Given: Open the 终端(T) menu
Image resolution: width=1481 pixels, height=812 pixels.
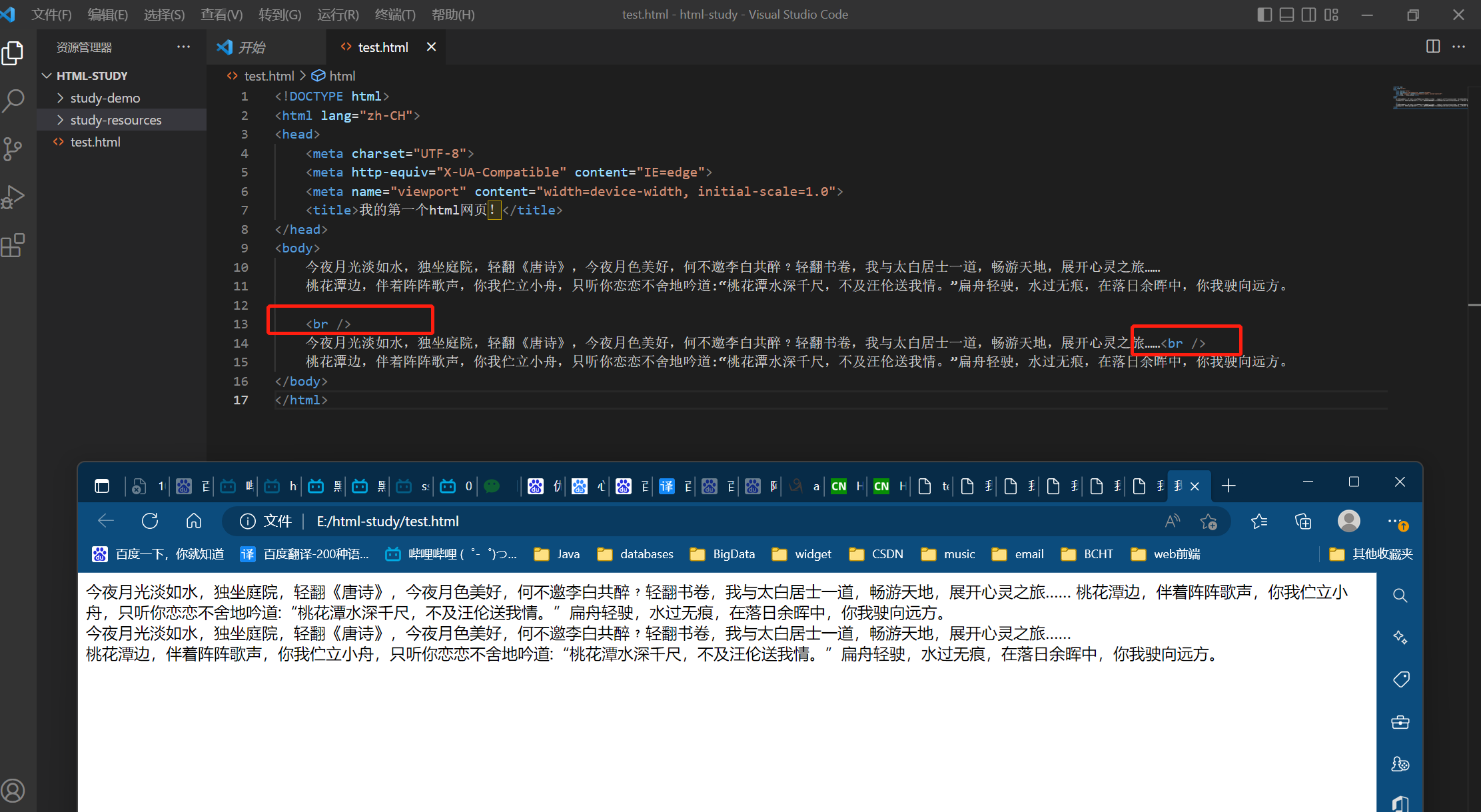Looking at the screenshot, I should 394,15.
